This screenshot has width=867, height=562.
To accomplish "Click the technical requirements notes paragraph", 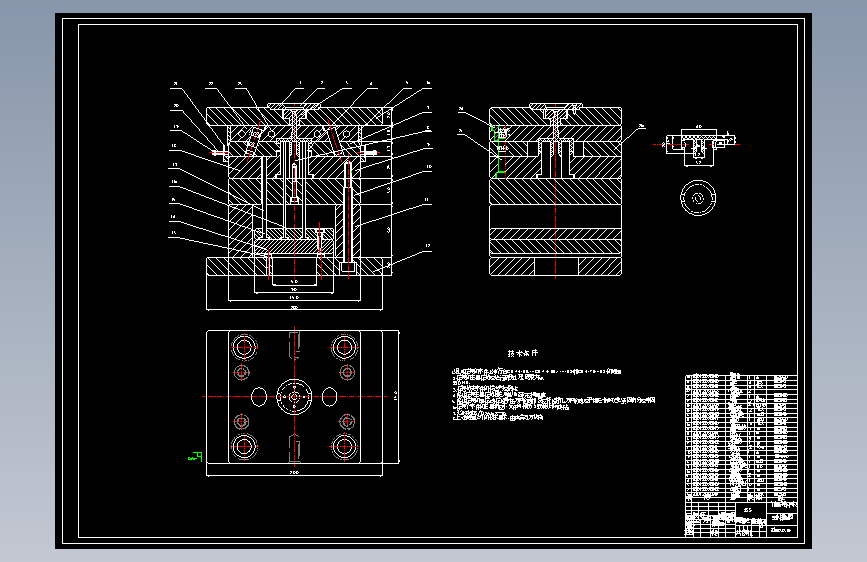I will (x=553, y=393).
